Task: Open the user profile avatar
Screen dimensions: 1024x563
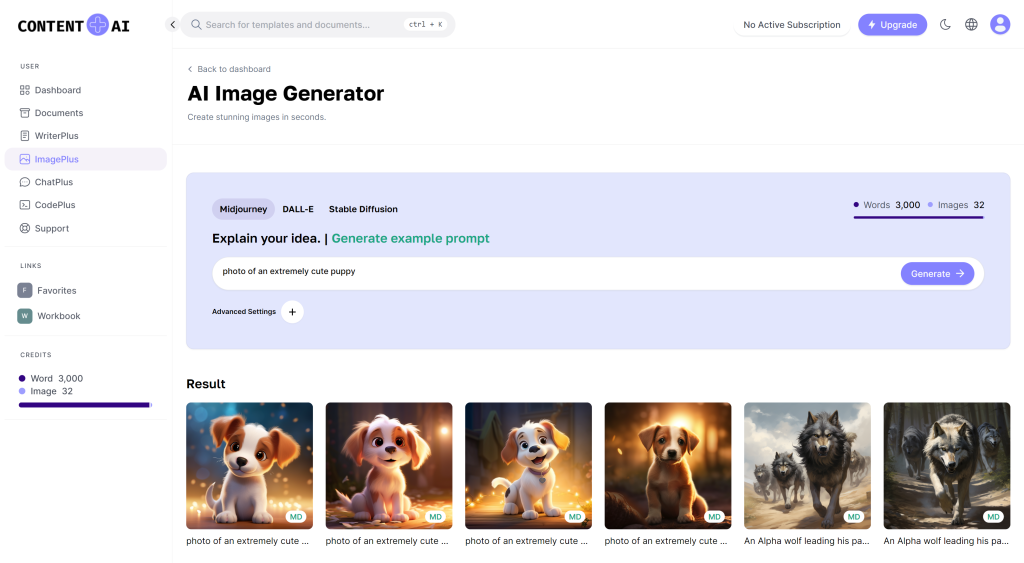Action: (x=1000, y=25)
